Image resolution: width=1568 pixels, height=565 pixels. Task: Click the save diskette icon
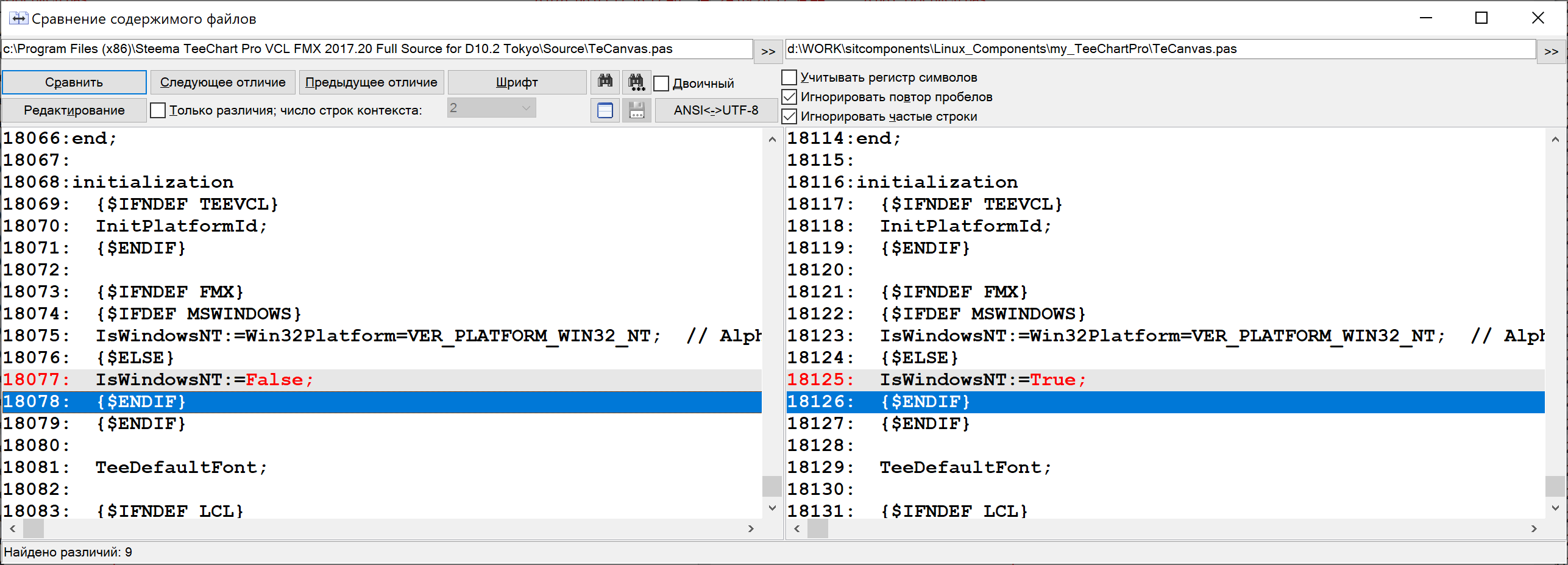tap(636, 110)
